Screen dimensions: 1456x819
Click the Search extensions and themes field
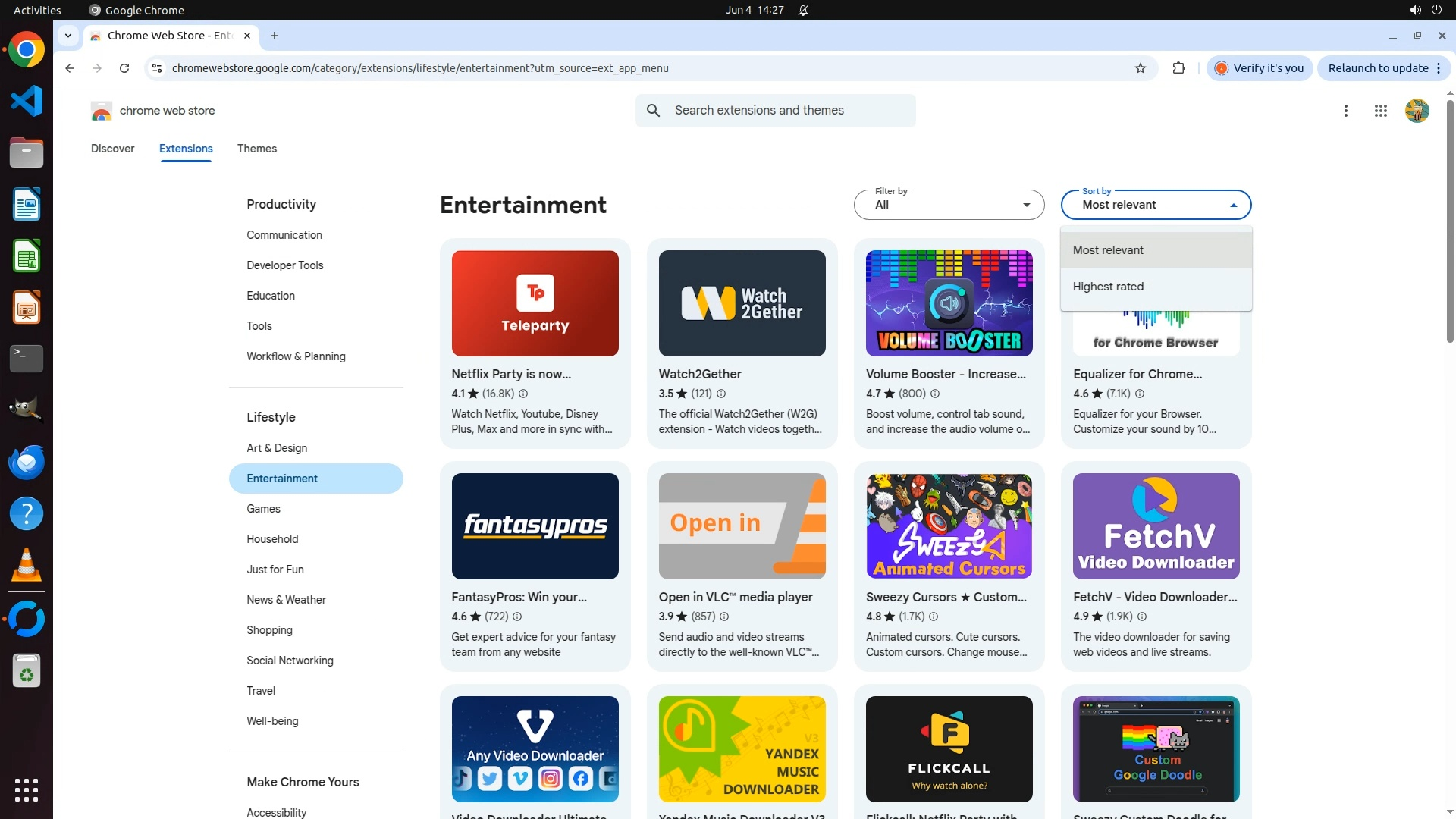pos(789,111)
